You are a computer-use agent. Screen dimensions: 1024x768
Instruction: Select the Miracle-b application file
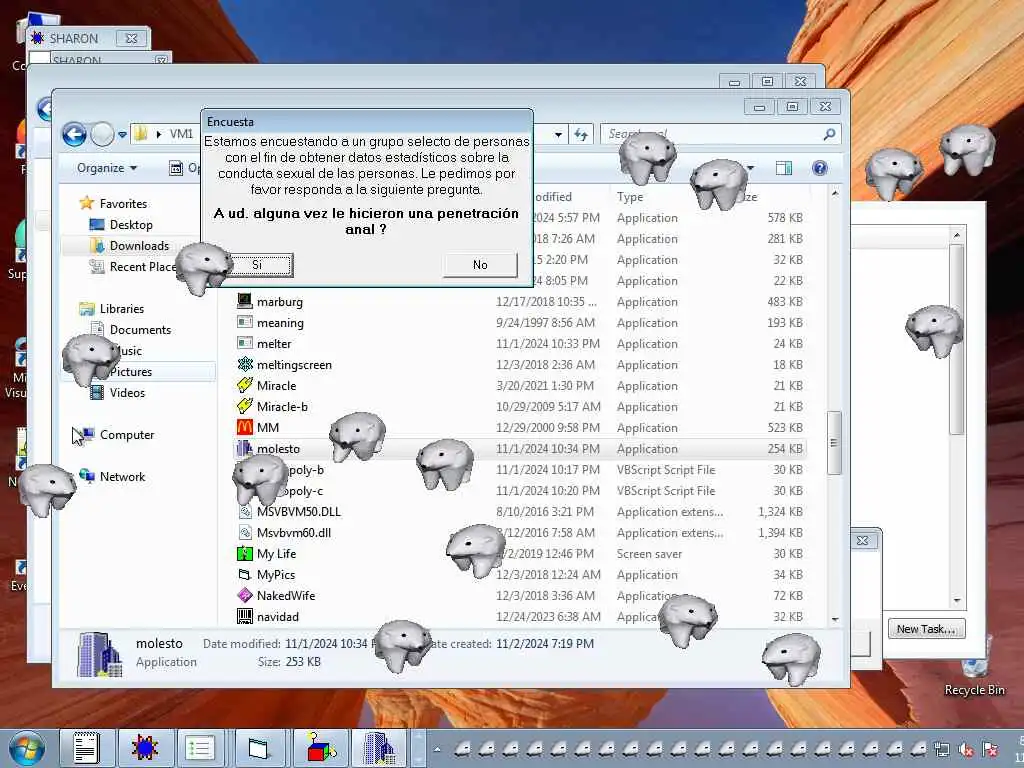[x=281, y=407]
